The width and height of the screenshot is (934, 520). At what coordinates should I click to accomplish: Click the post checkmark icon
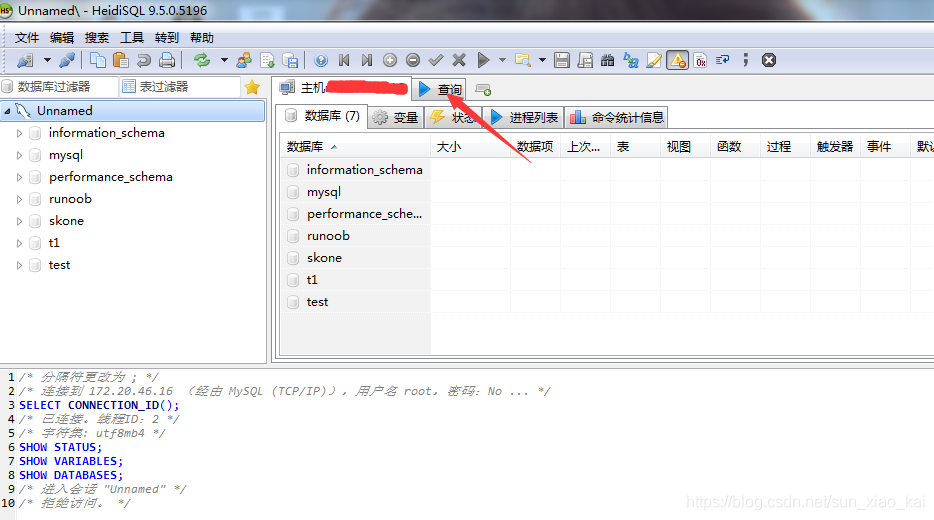click(436, 60)
